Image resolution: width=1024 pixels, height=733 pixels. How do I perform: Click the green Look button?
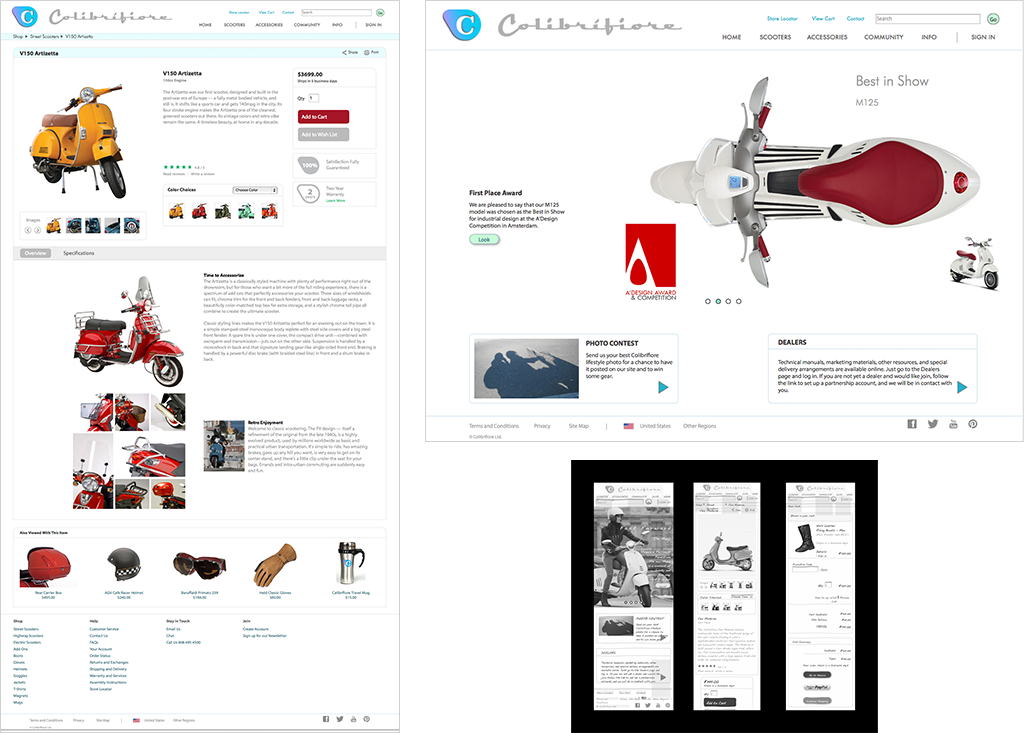484,240
